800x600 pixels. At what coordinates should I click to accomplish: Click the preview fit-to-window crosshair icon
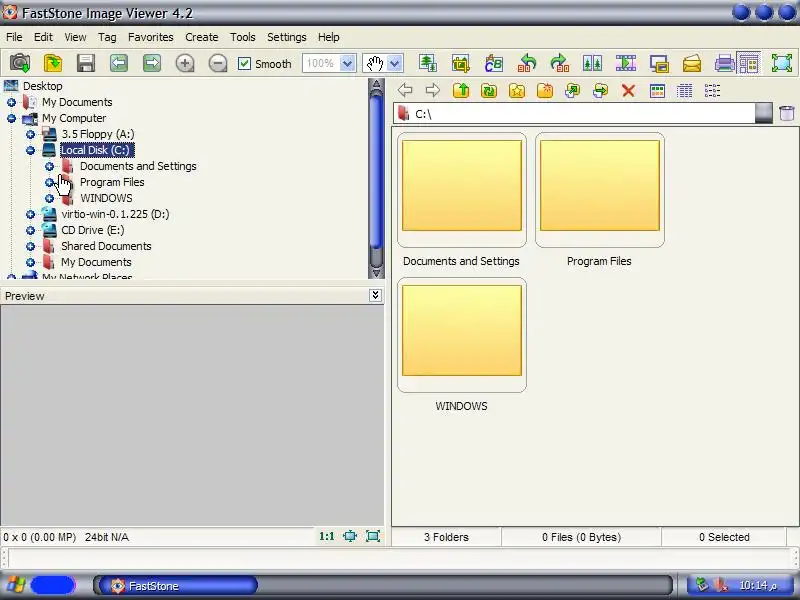[350, 536]
